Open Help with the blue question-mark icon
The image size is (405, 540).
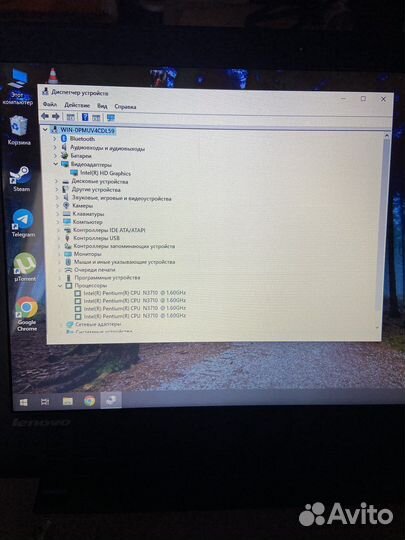click(x=85, y=117)
